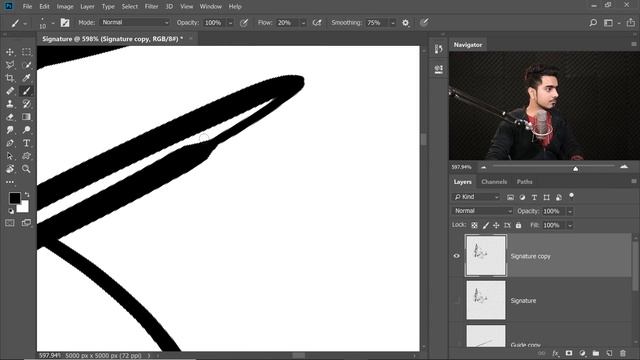Open the layer filter Kind dropdown
The image size is (640, 360).
(x=476, y=197)
